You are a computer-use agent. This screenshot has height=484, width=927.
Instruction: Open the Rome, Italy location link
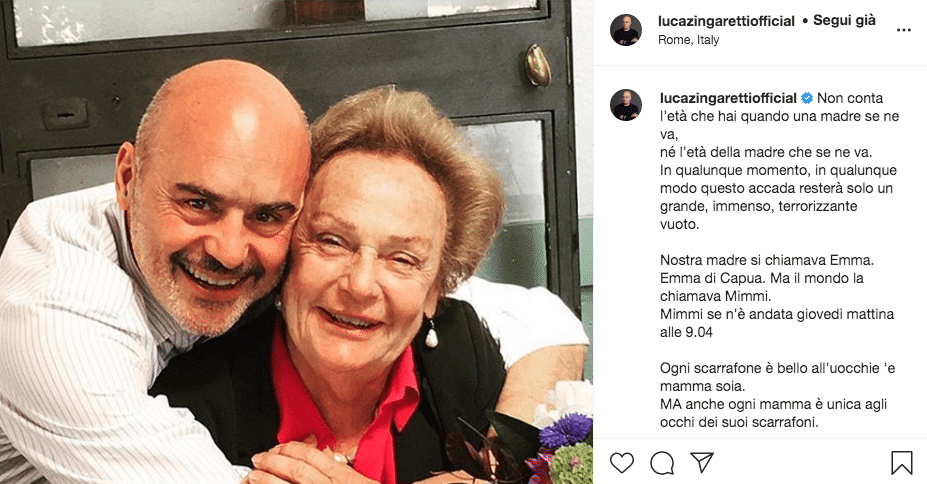coord(688,40)
